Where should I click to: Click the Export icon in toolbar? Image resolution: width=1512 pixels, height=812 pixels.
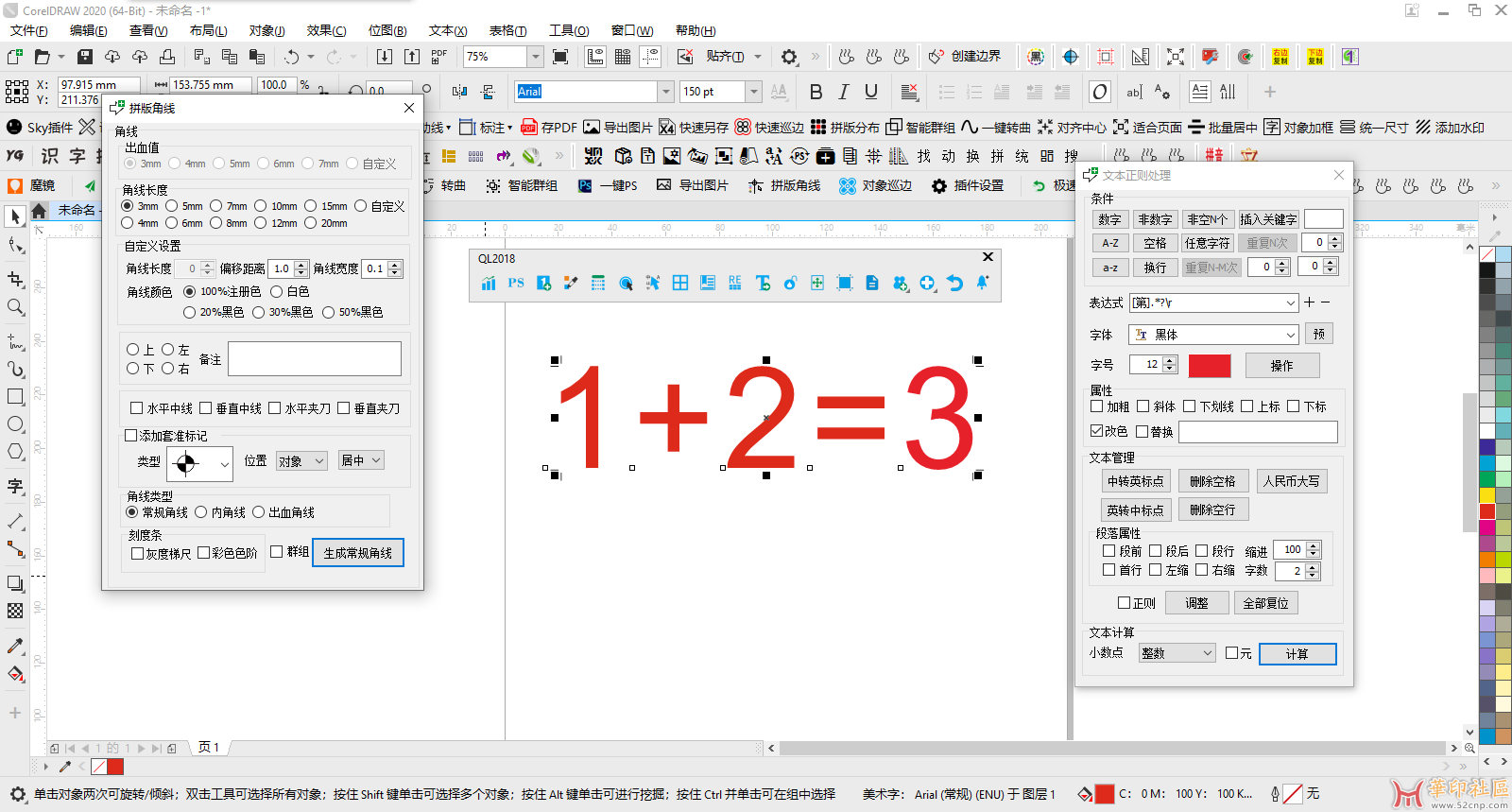click(x=412, y=57)
